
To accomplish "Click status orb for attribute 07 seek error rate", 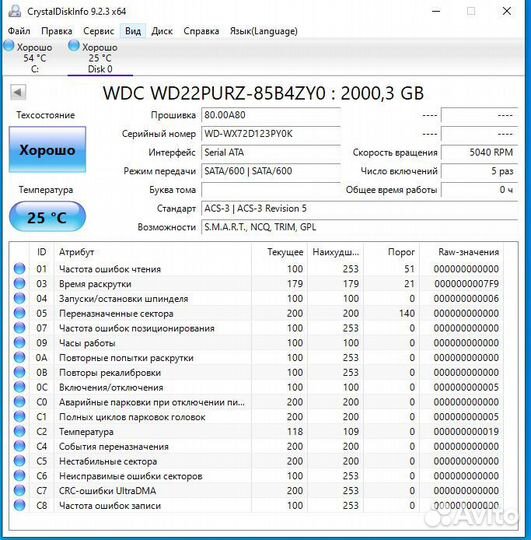I will tap(20, 328).
